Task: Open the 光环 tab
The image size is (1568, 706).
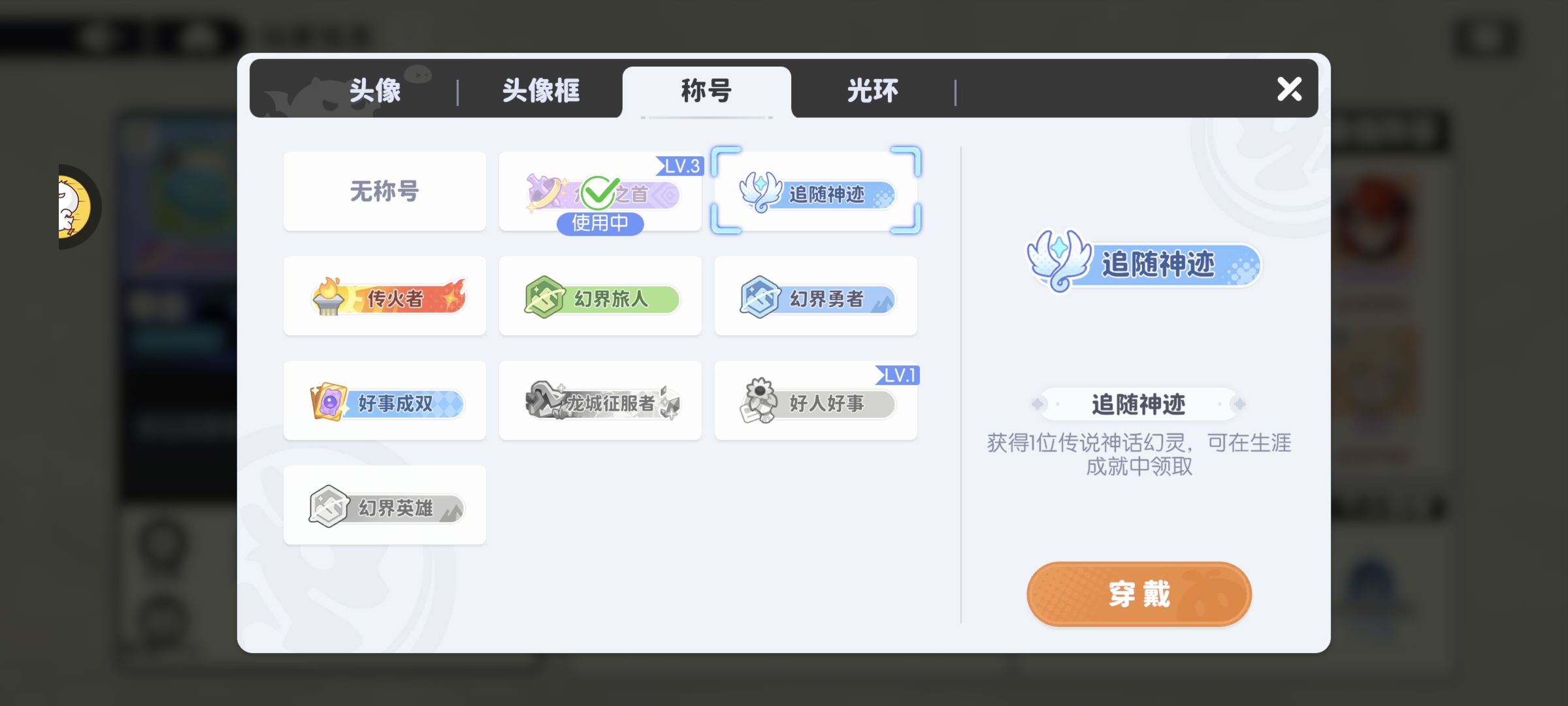Action: [873, 90]
